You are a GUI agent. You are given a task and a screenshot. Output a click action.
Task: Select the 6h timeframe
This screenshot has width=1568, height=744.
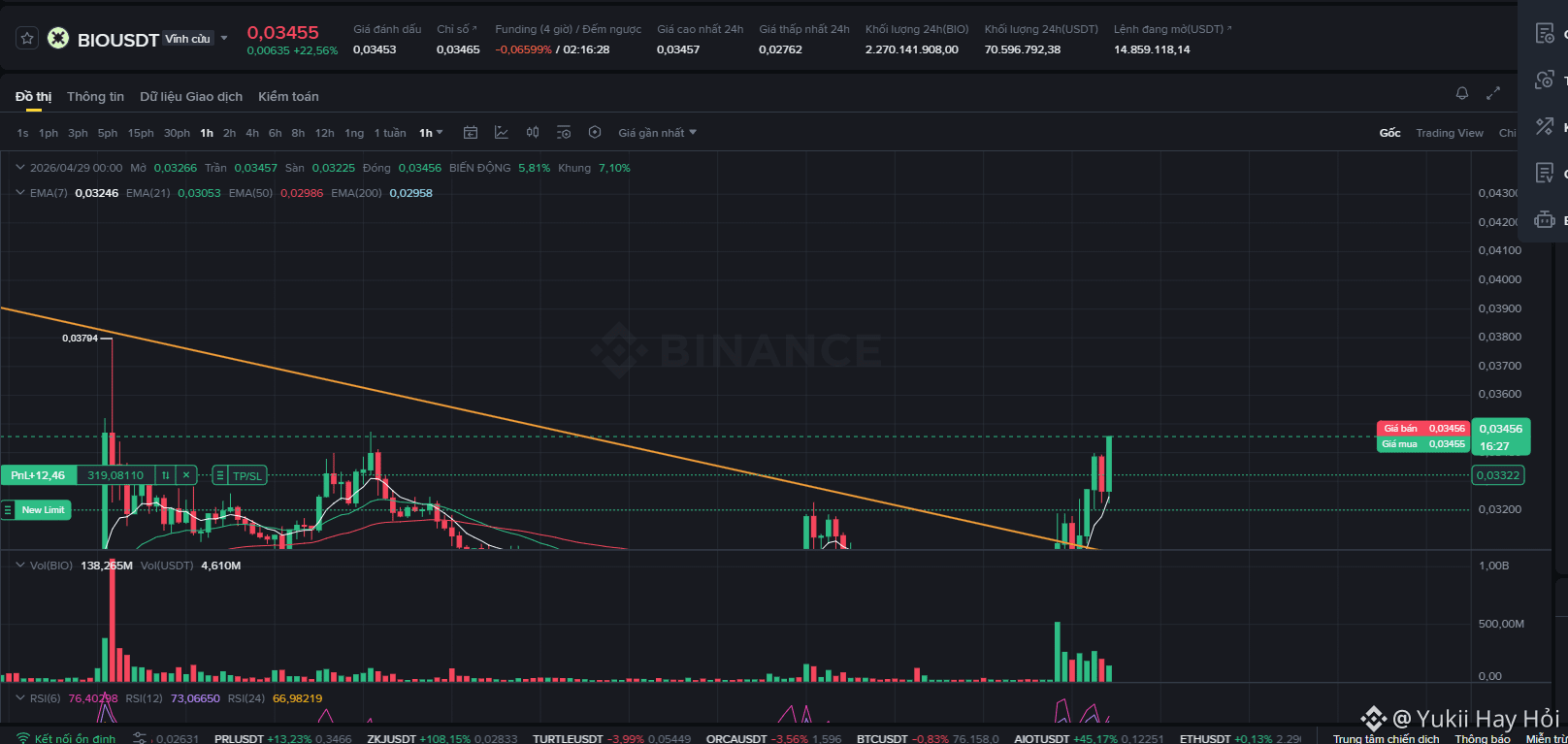pos(276,133)
